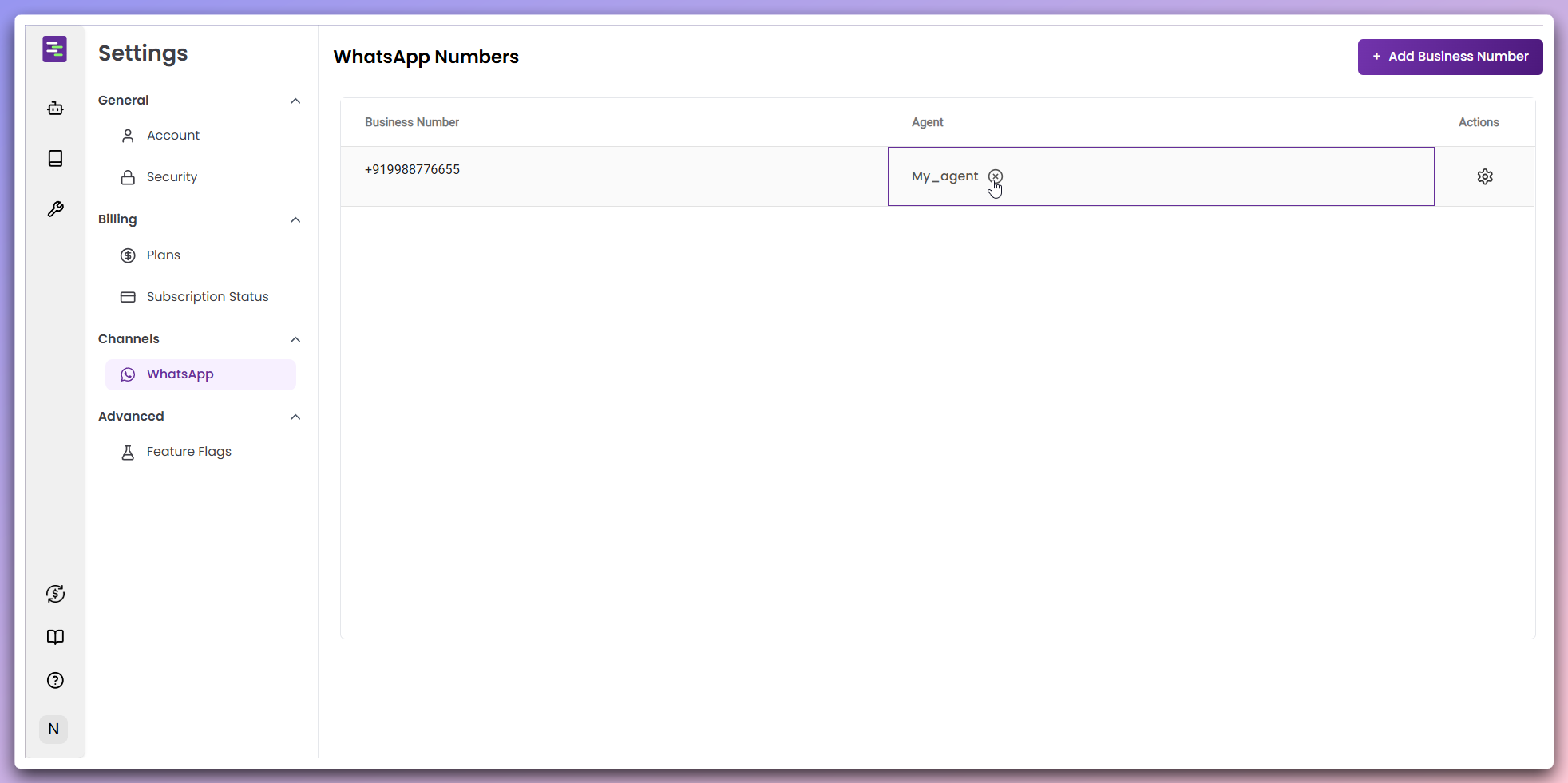Open the agents robot icon in left rail

tap(55, 108)
